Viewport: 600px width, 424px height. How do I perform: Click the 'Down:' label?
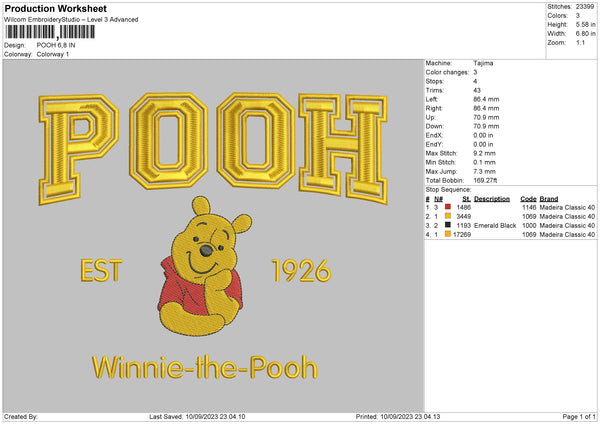434,126
